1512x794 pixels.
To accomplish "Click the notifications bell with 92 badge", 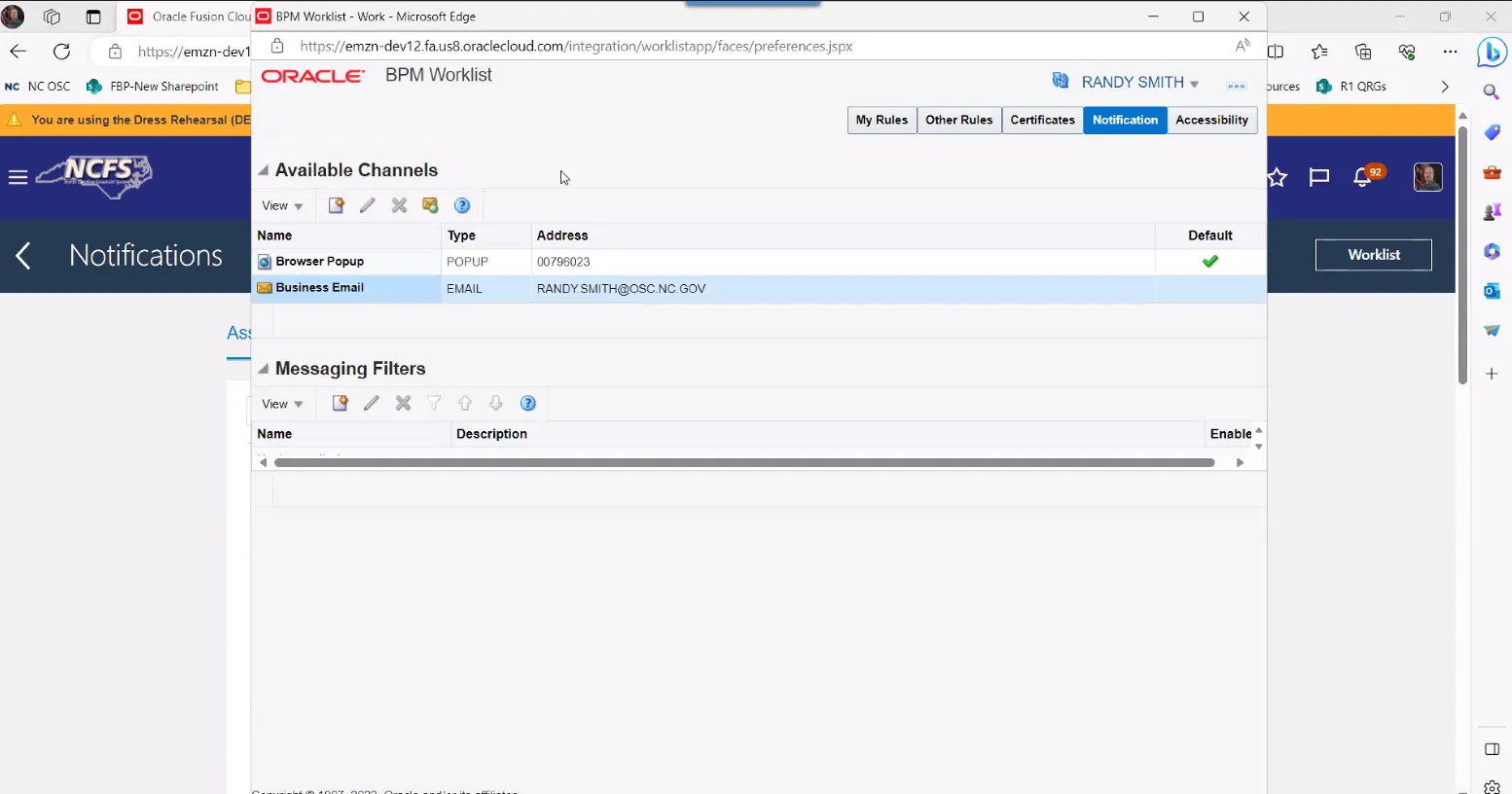I will [x=1364, y=177].
